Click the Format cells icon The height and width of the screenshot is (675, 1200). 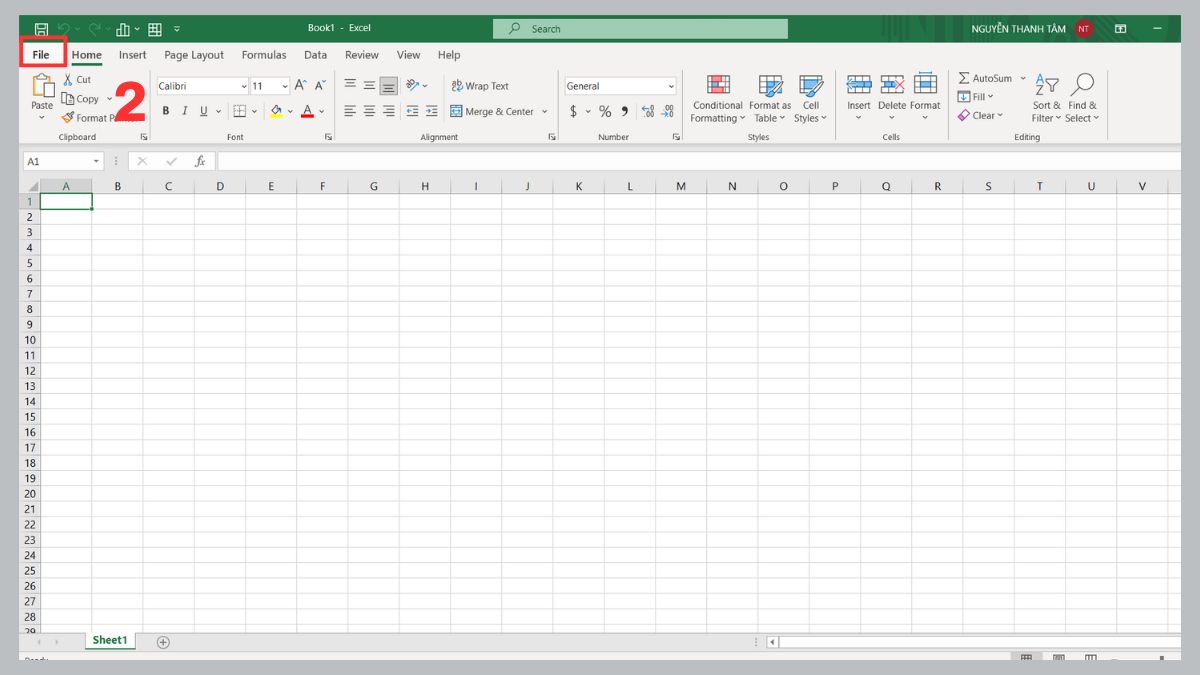(x=925, y=85)
